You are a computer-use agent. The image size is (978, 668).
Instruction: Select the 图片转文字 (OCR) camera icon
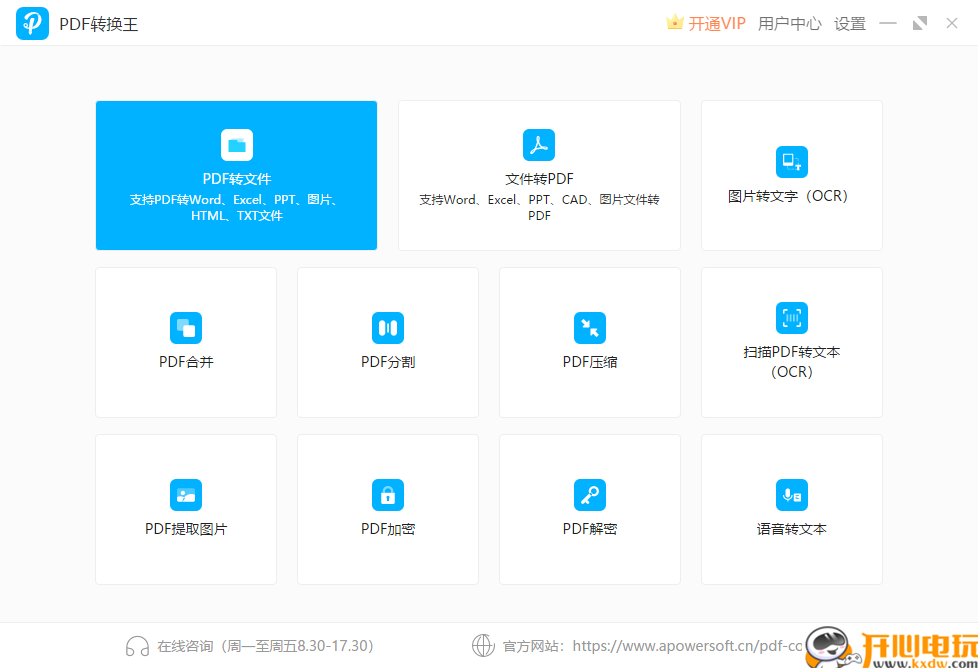(x=791, y=160)
